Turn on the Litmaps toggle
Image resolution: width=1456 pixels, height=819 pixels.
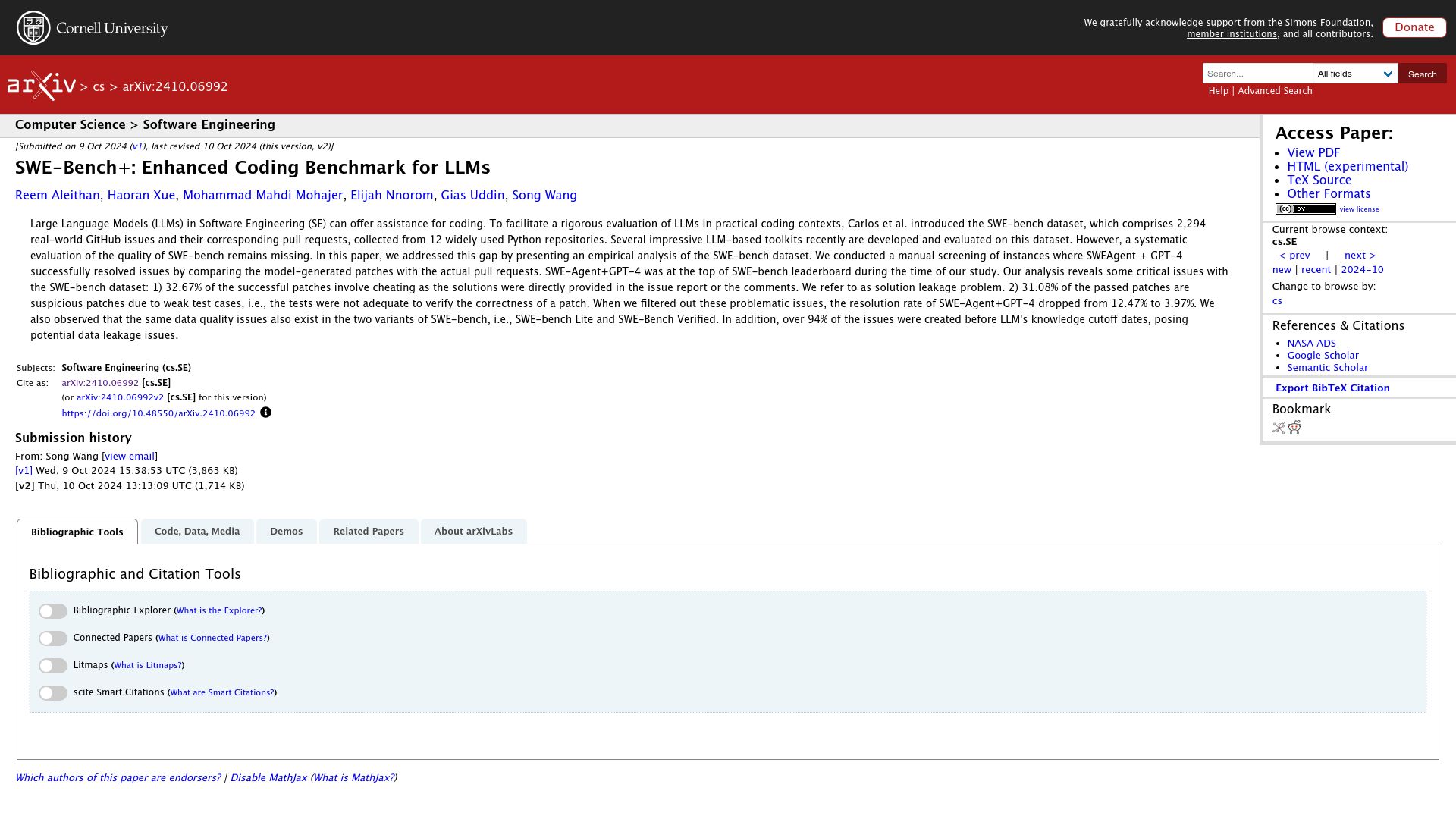tap(53, 666)
